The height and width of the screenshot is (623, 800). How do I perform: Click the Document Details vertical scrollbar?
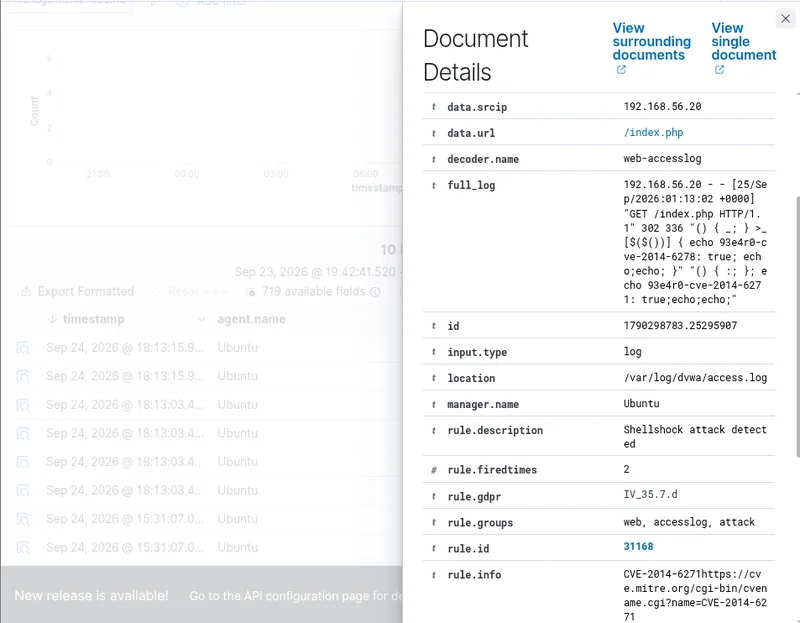point(797,327)
